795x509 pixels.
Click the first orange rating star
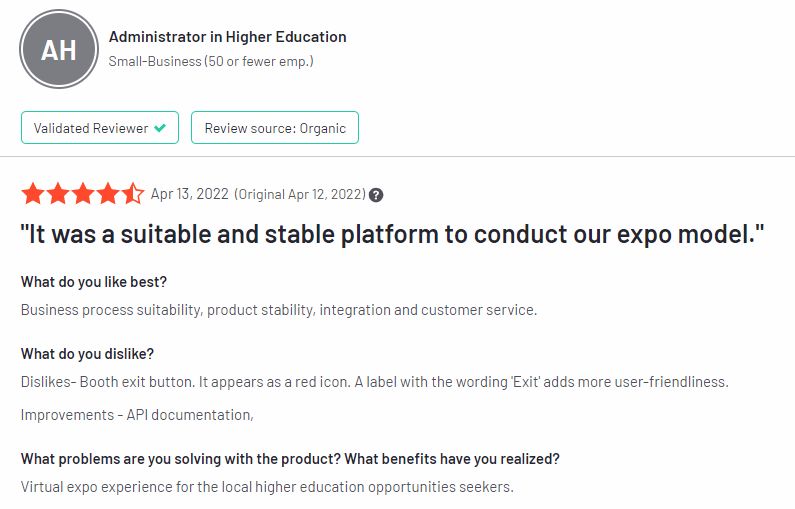[33, 194]
